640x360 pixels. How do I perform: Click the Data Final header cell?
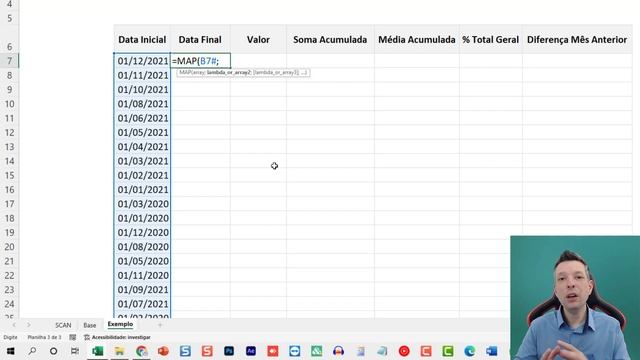pos(200,40)
